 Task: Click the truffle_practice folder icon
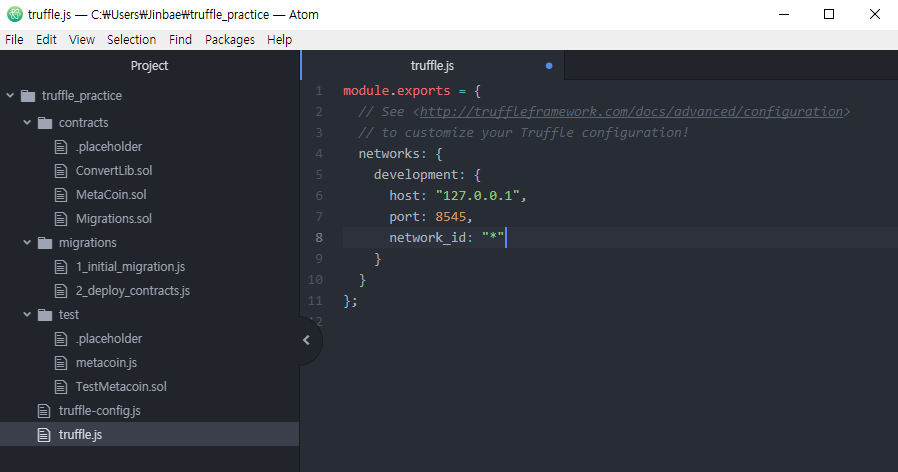pos(27,96)
